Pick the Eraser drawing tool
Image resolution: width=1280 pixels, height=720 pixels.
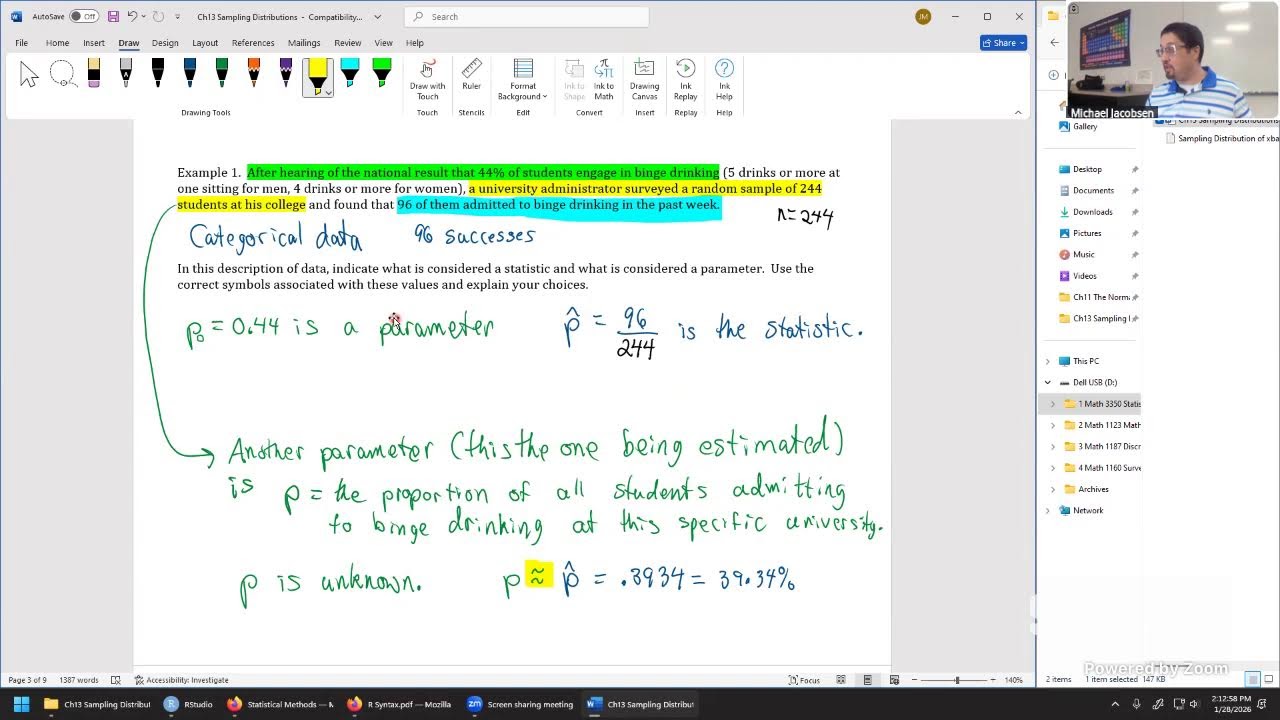(x=94, y=73)
